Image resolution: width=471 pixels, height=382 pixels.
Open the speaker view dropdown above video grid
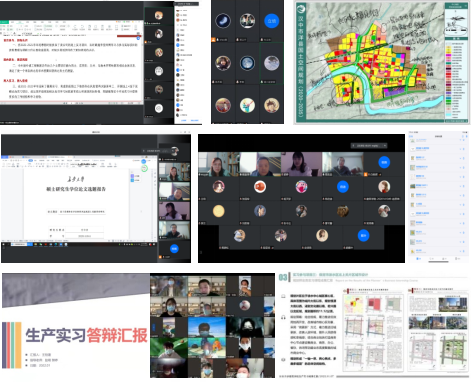coord(369,146)
